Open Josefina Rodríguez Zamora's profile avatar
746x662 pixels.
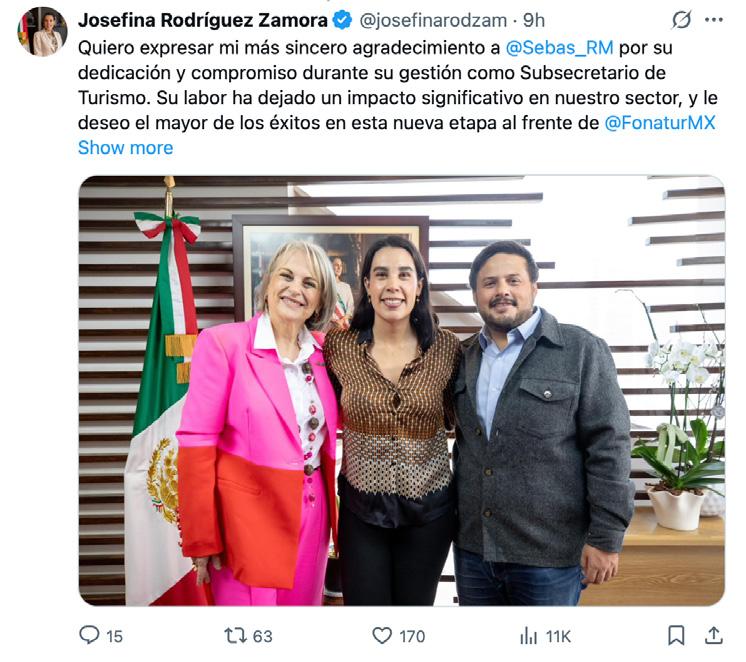(43, 32)
